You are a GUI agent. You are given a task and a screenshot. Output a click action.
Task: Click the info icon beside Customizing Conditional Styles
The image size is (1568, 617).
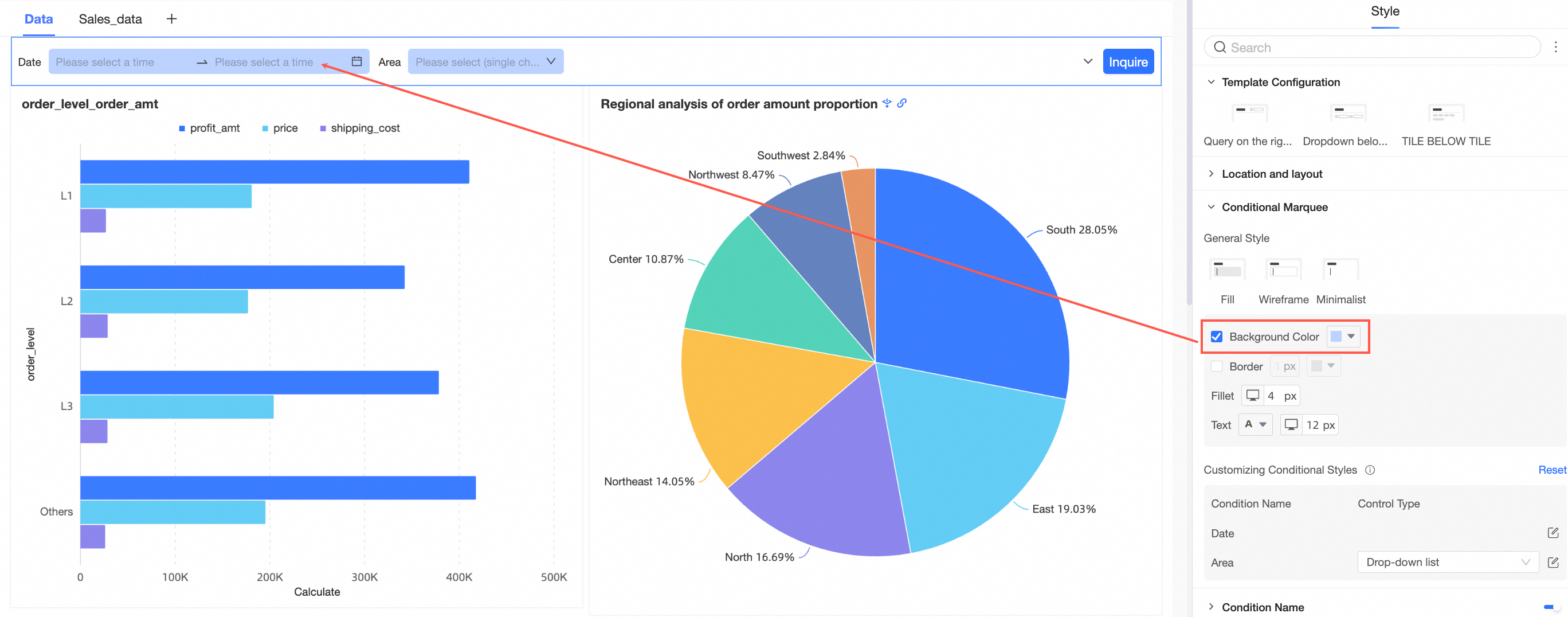1370,470
